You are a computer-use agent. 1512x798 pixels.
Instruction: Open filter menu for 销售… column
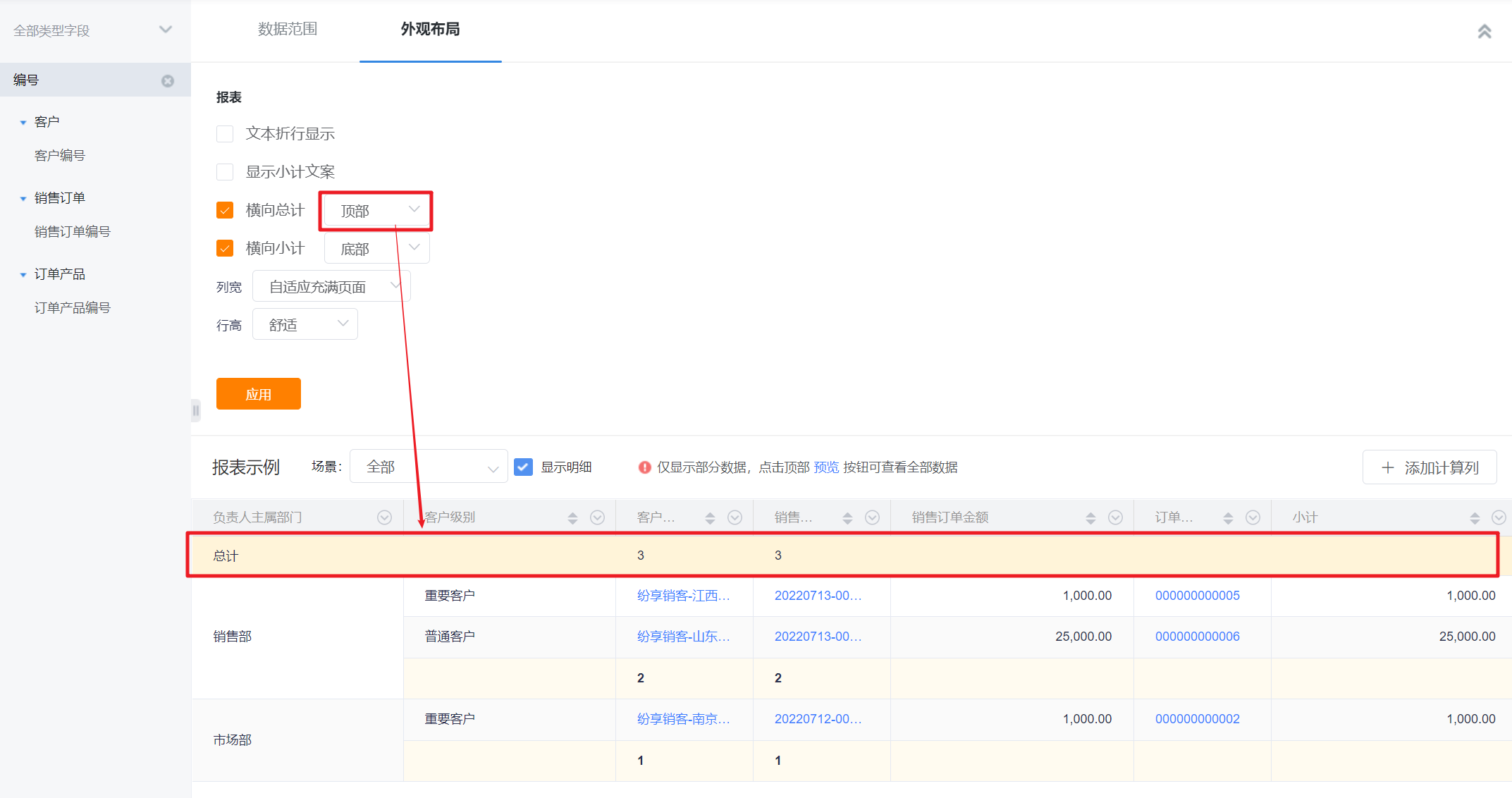coord(872,517)
